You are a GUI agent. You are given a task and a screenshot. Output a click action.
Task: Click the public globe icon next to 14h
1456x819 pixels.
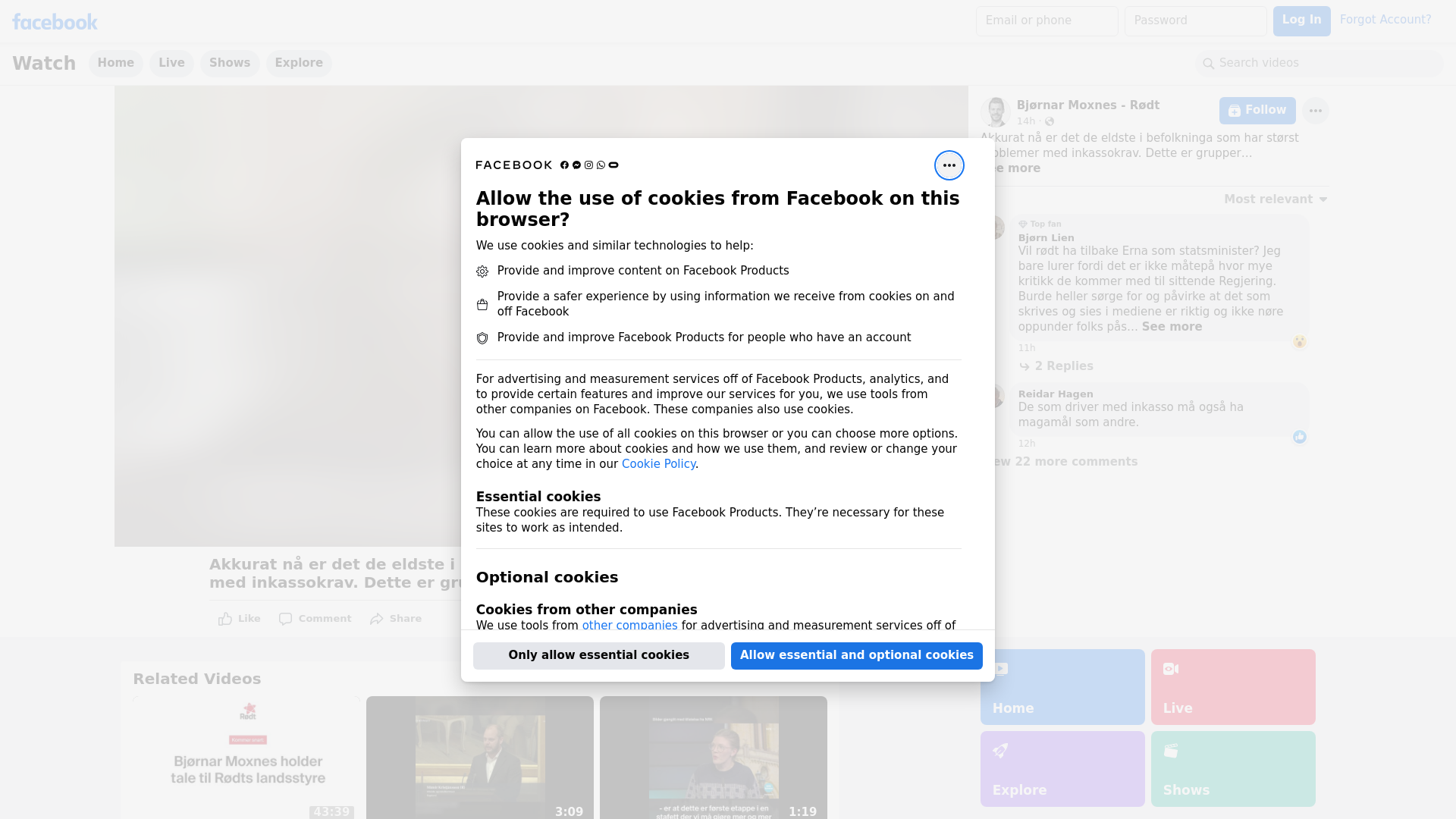coord(1050,121)
